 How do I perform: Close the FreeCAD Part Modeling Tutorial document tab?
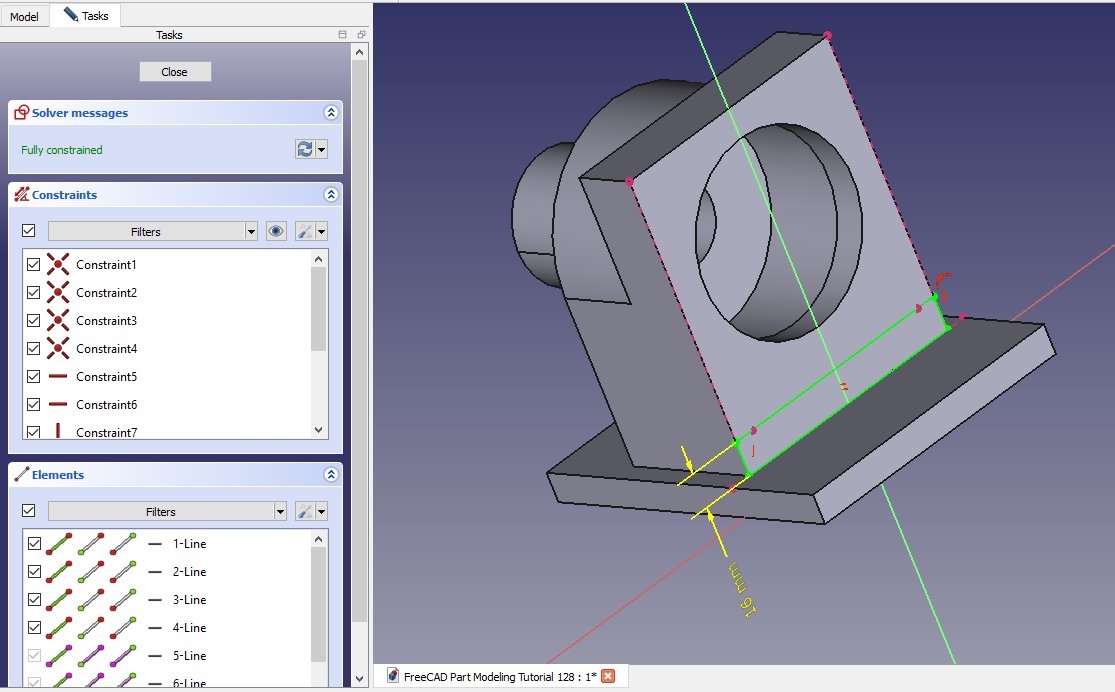[607, 677]
